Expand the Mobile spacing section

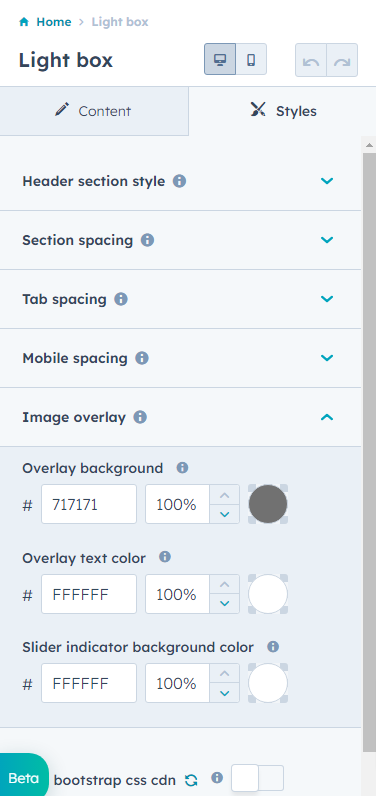[180, 358]
